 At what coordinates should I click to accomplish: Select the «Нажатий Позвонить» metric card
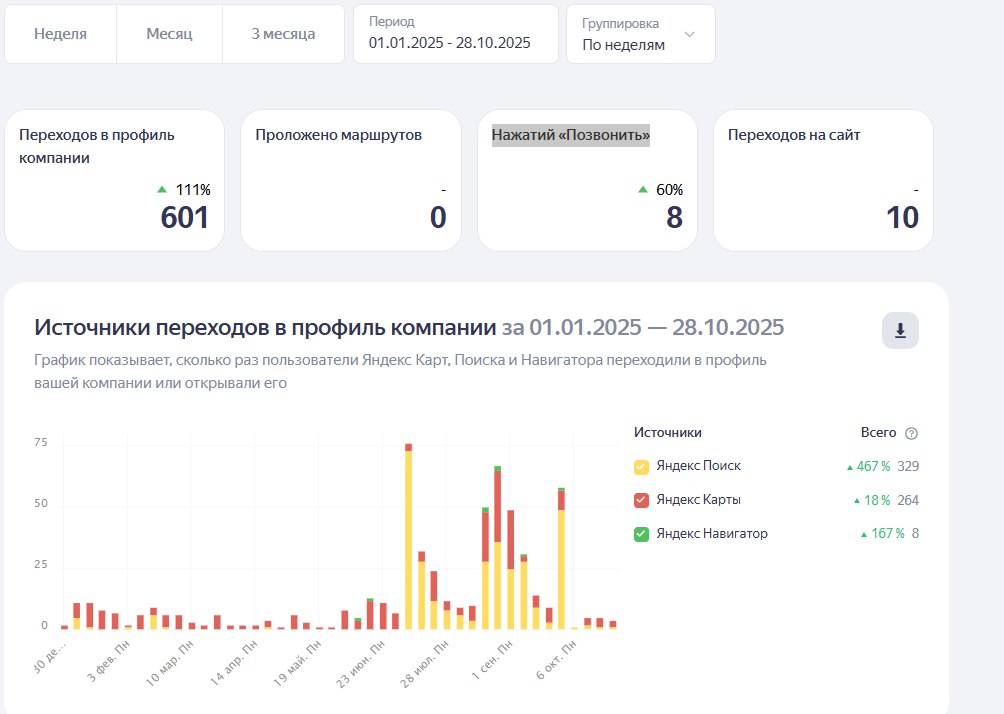[587, 180]
